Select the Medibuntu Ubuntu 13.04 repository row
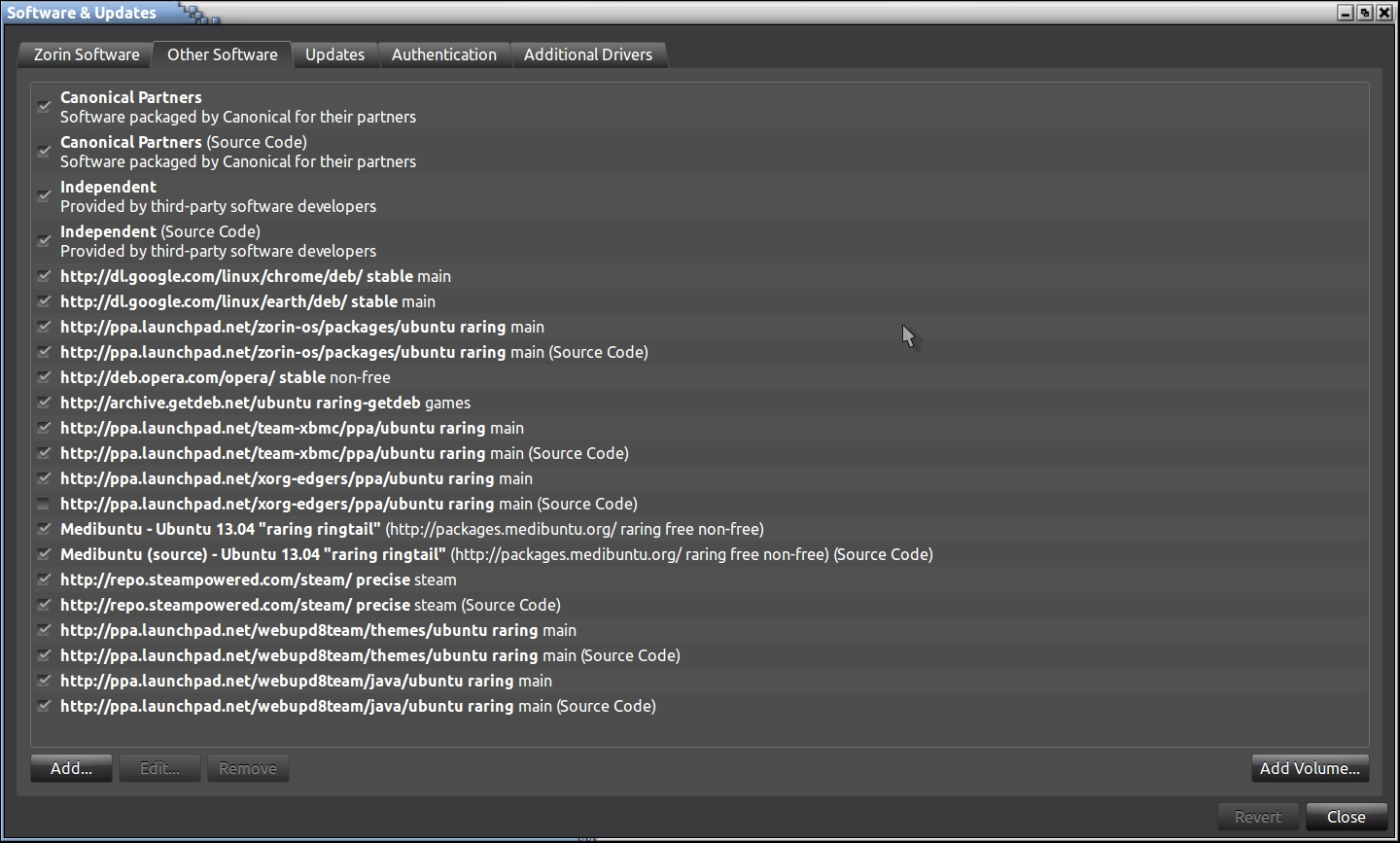The width and height of the screenshot is (1400, 843). point(411,529)
